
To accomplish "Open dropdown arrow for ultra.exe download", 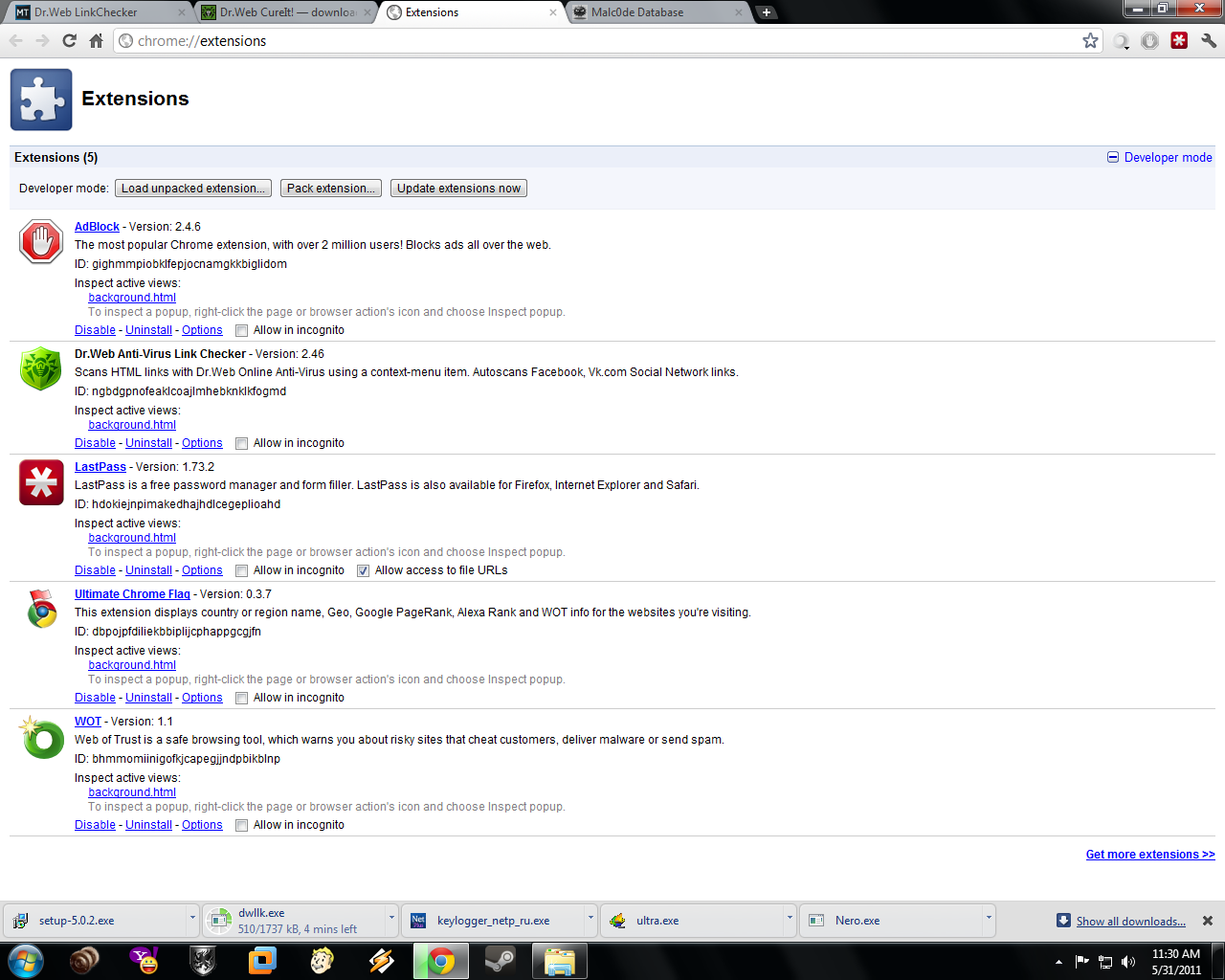I will pos(790,919).
